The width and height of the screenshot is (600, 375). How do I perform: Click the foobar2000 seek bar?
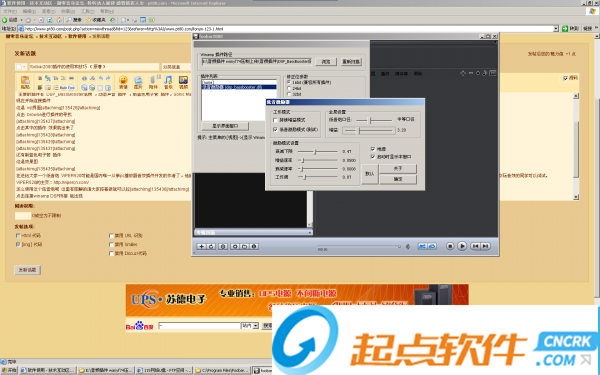359,246
